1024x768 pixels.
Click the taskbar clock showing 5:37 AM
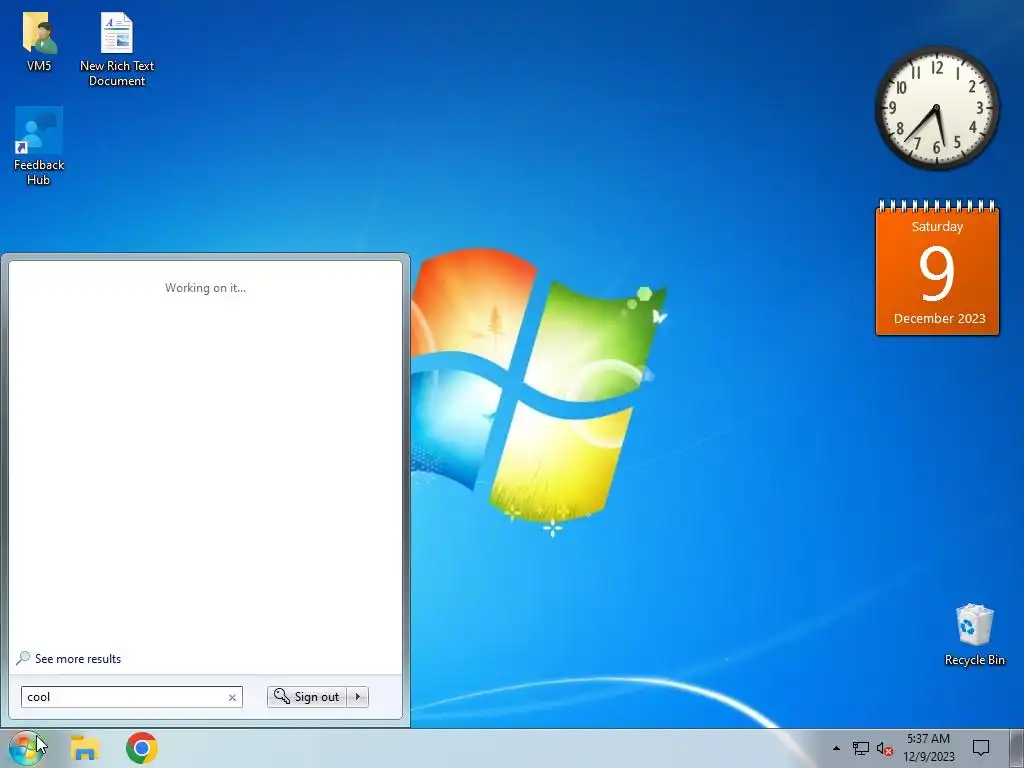929,748
